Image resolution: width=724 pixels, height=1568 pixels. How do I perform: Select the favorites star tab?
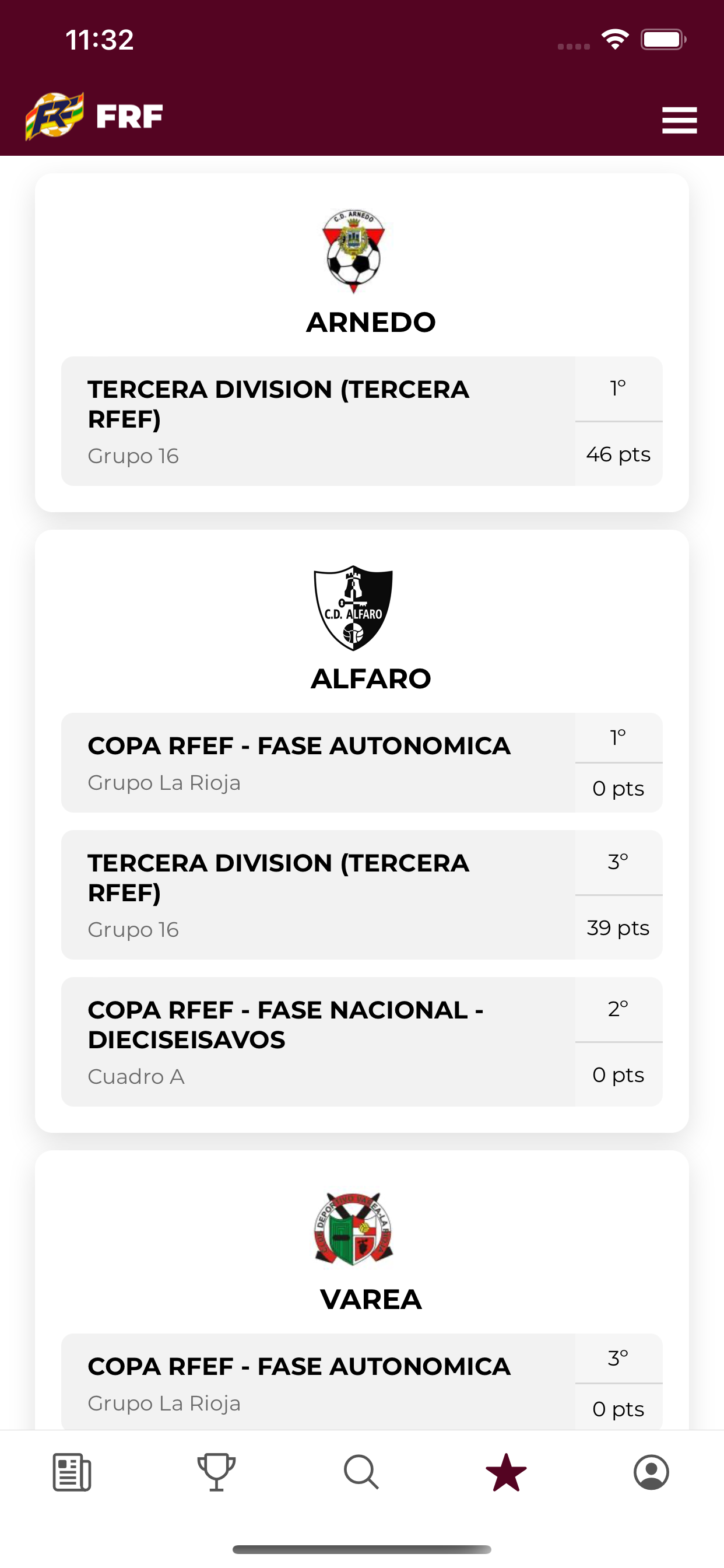pos(506,1472)
